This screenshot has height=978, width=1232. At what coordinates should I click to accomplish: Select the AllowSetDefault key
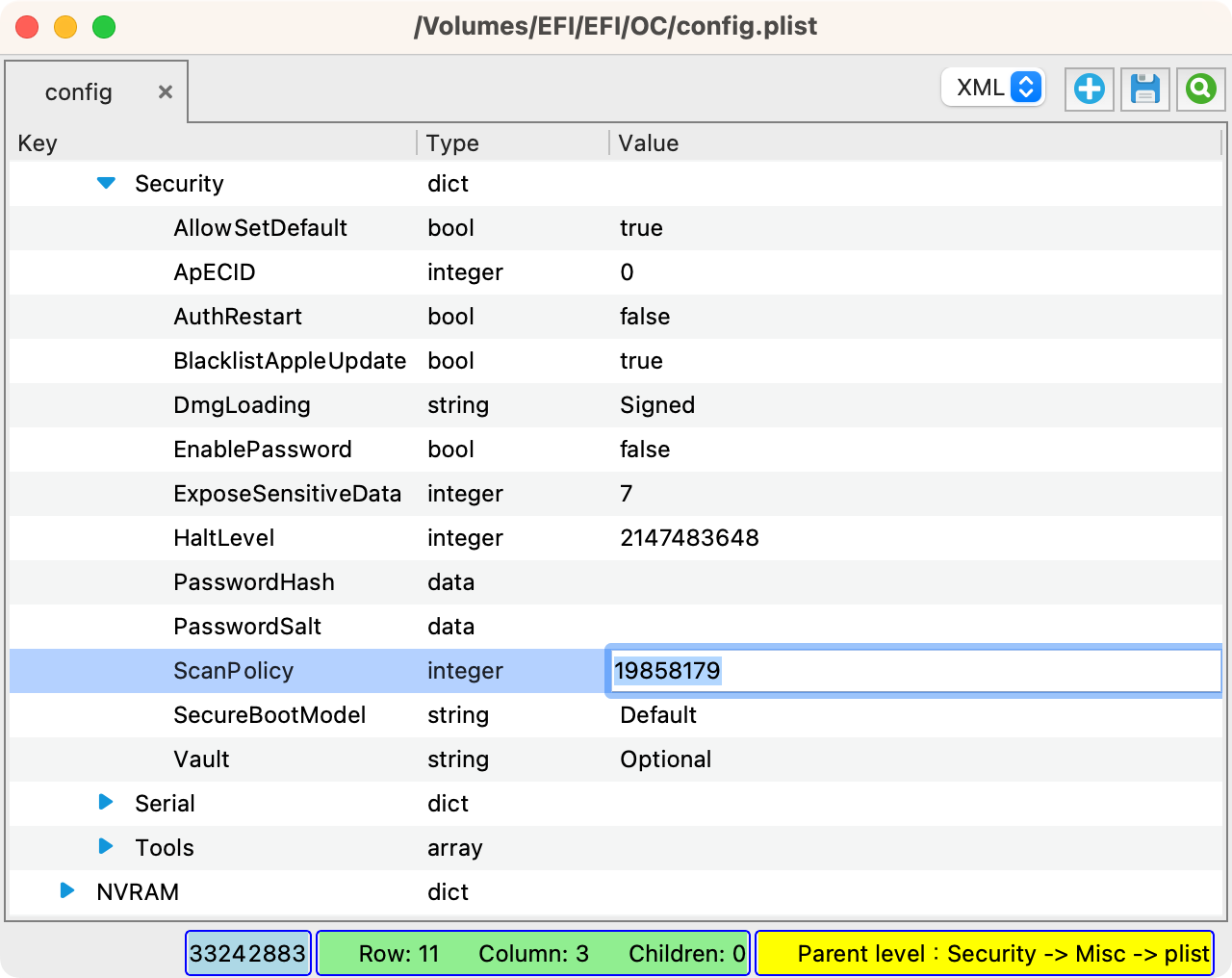[260, 228]
